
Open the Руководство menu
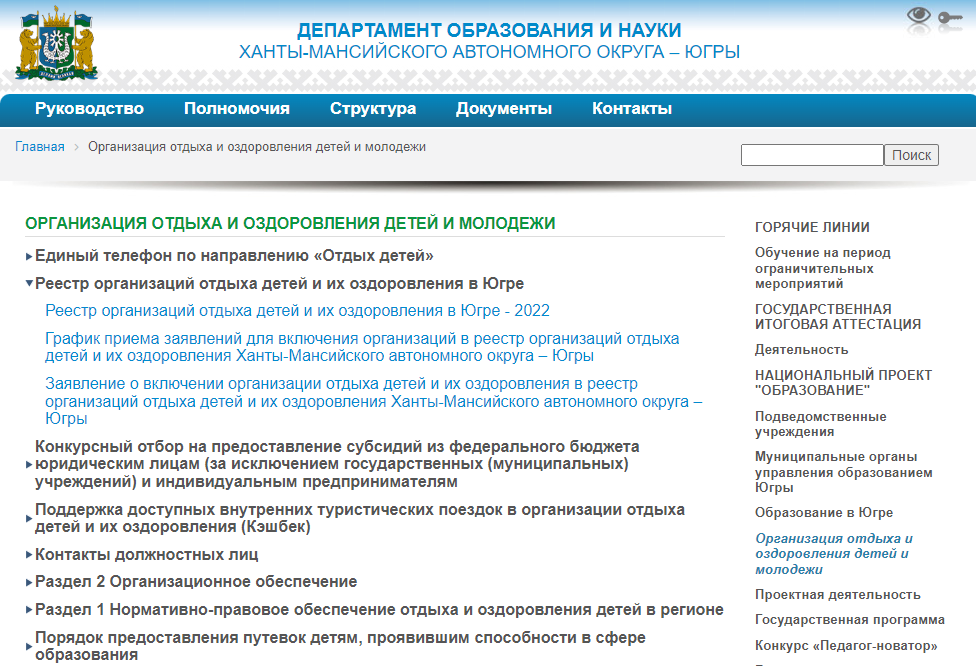coord(89,109)
